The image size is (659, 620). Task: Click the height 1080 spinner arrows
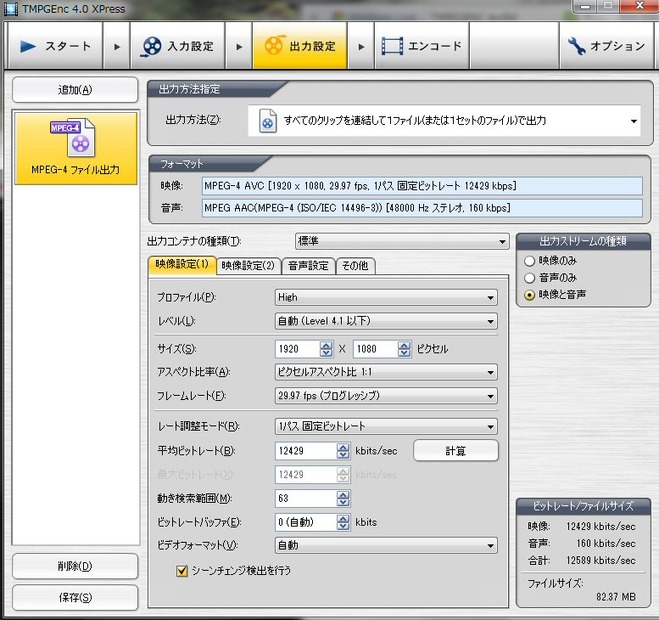(404, 349)
